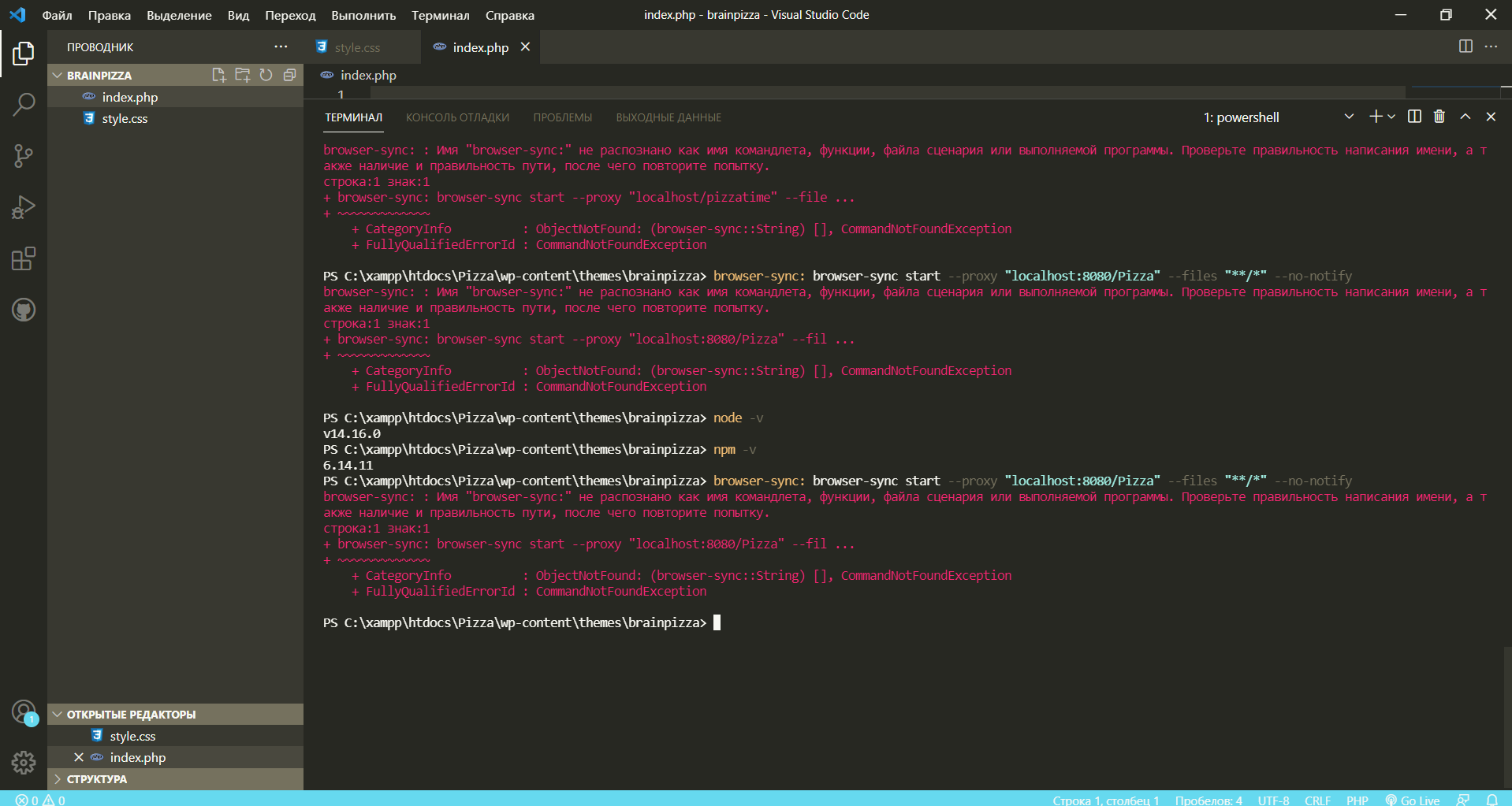1512x806 pixels.
Task: Open editor more actions menu
Action: tap(1491, 46)
